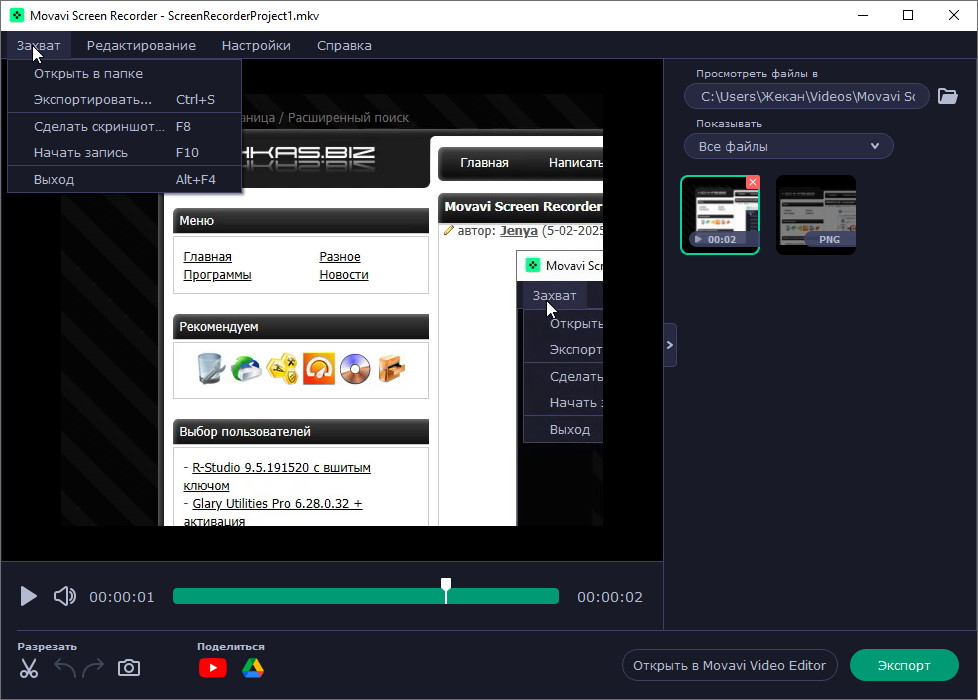Open the folder browse icon next to the path

tap(947, 96)
